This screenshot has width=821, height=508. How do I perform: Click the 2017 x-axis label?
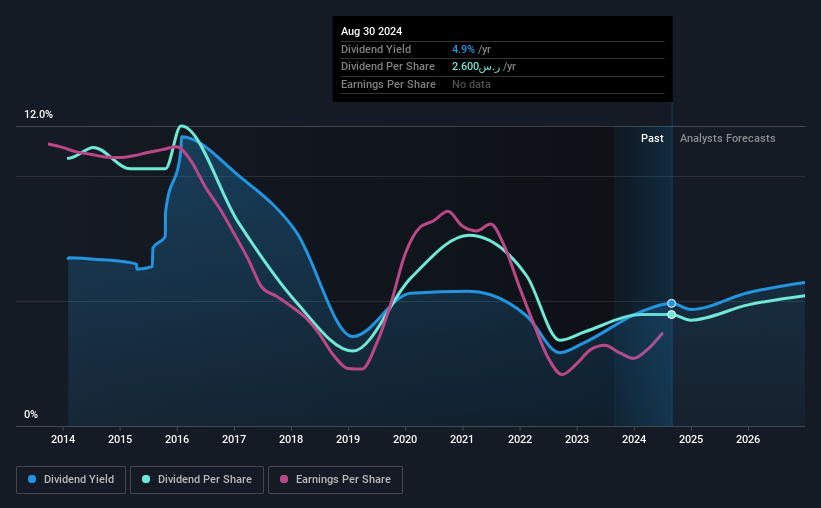point(234,439)
